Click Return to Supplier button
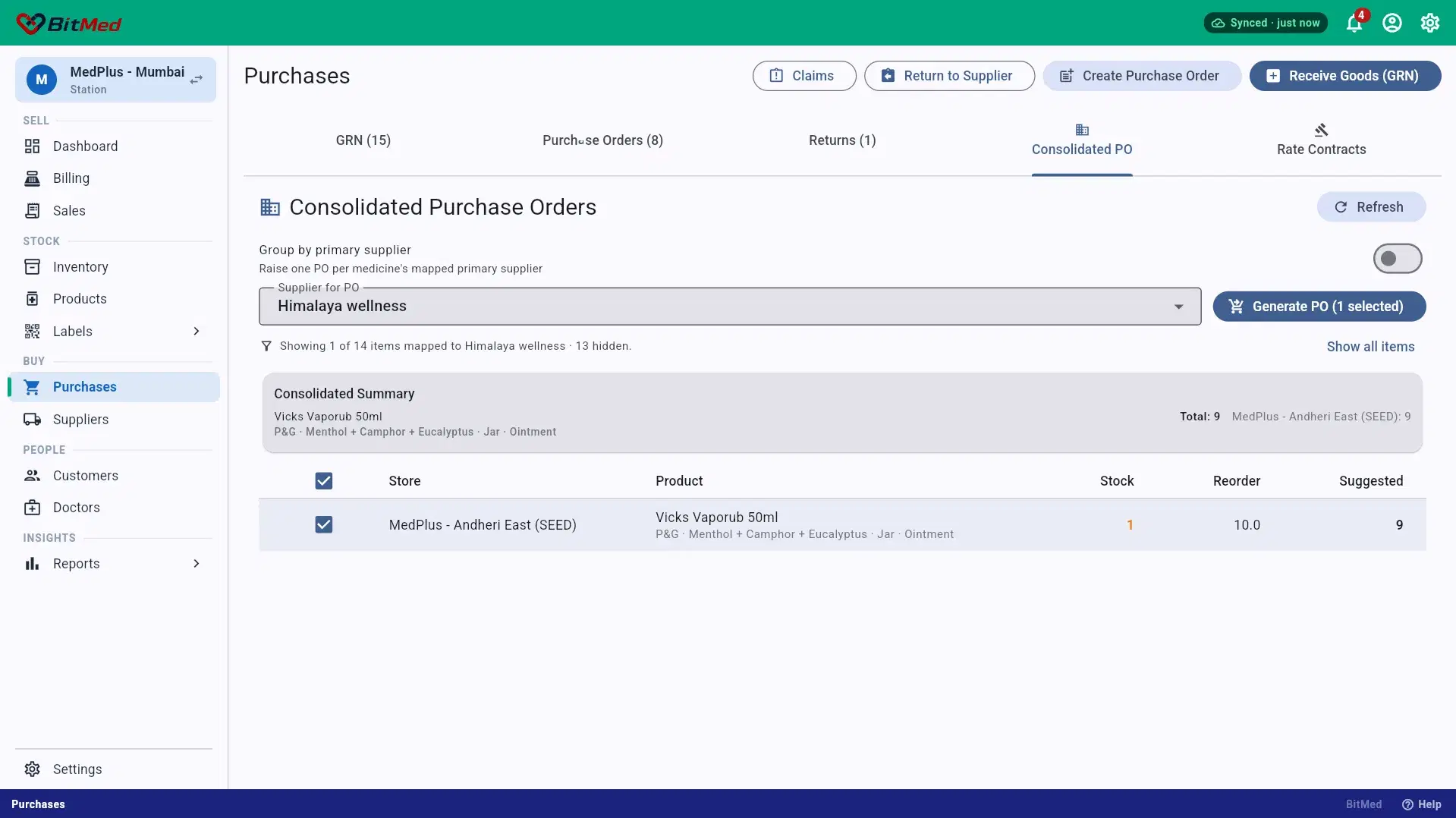 pos(949,76)
